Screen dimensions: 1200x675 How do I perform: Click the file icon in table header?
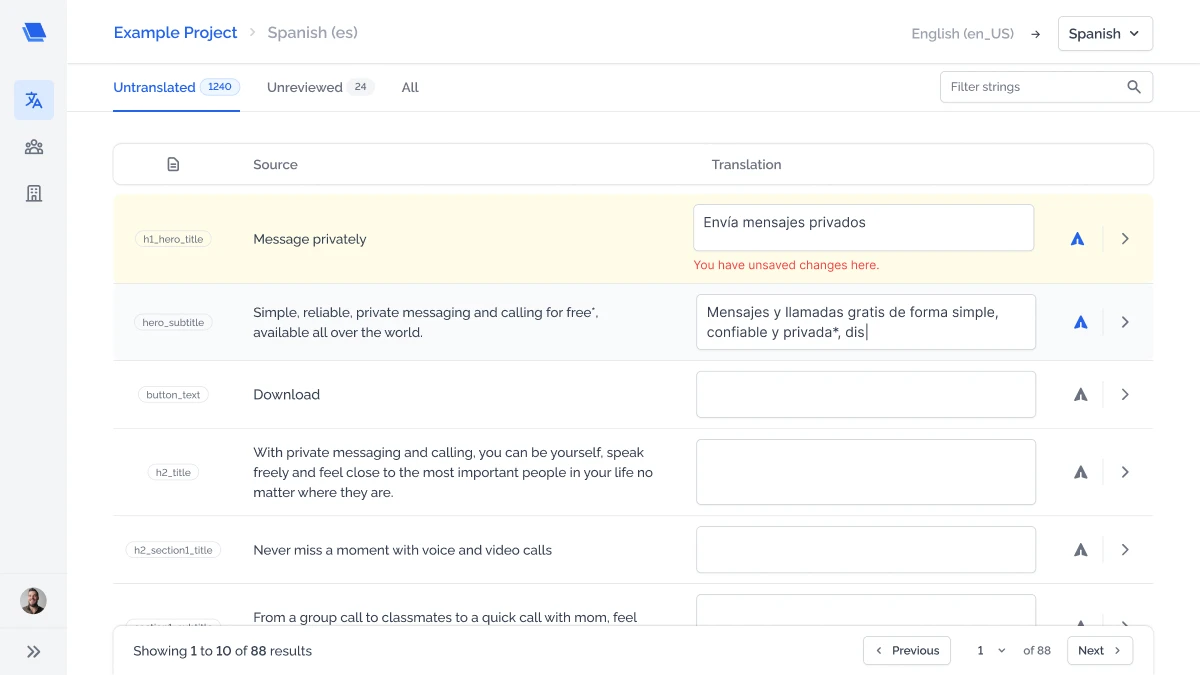point(173,164)
